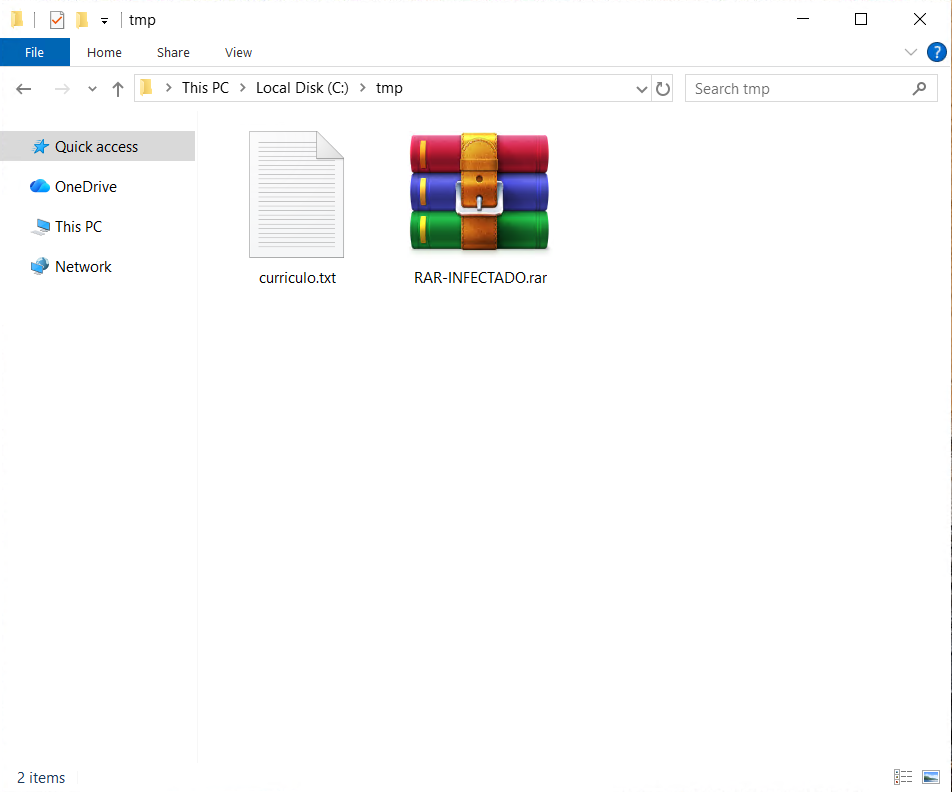Switch to the View ribbon tab
Screen dimensions: 952x792
coord(238,52)
